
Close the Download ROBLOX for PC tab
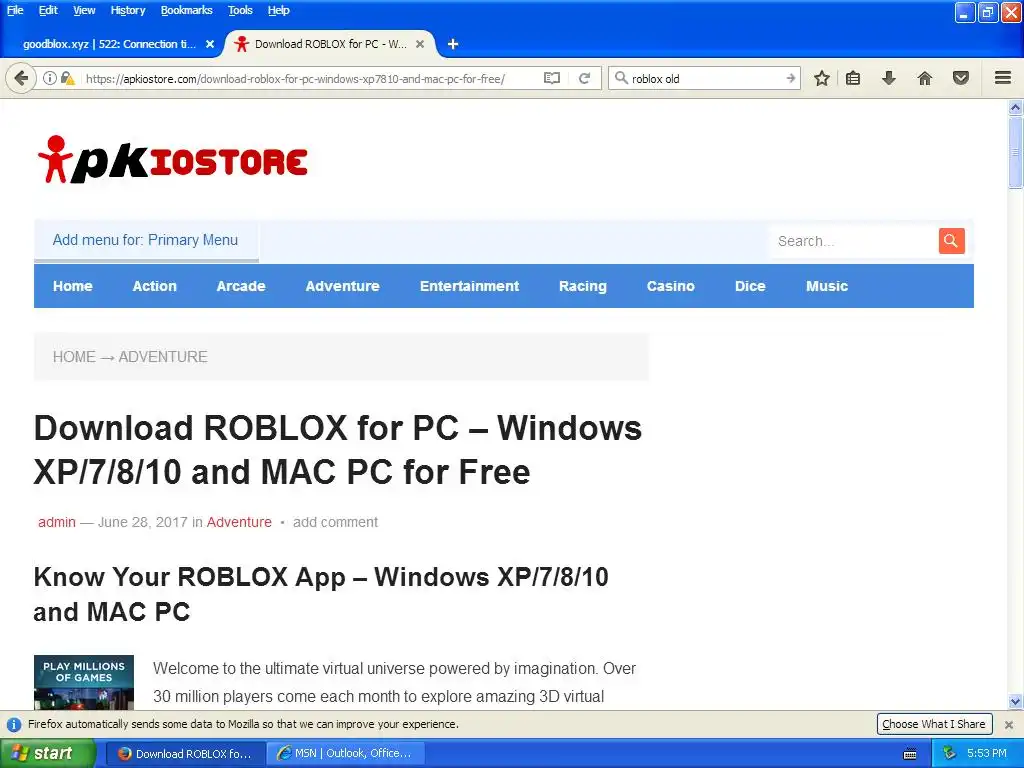420,44
